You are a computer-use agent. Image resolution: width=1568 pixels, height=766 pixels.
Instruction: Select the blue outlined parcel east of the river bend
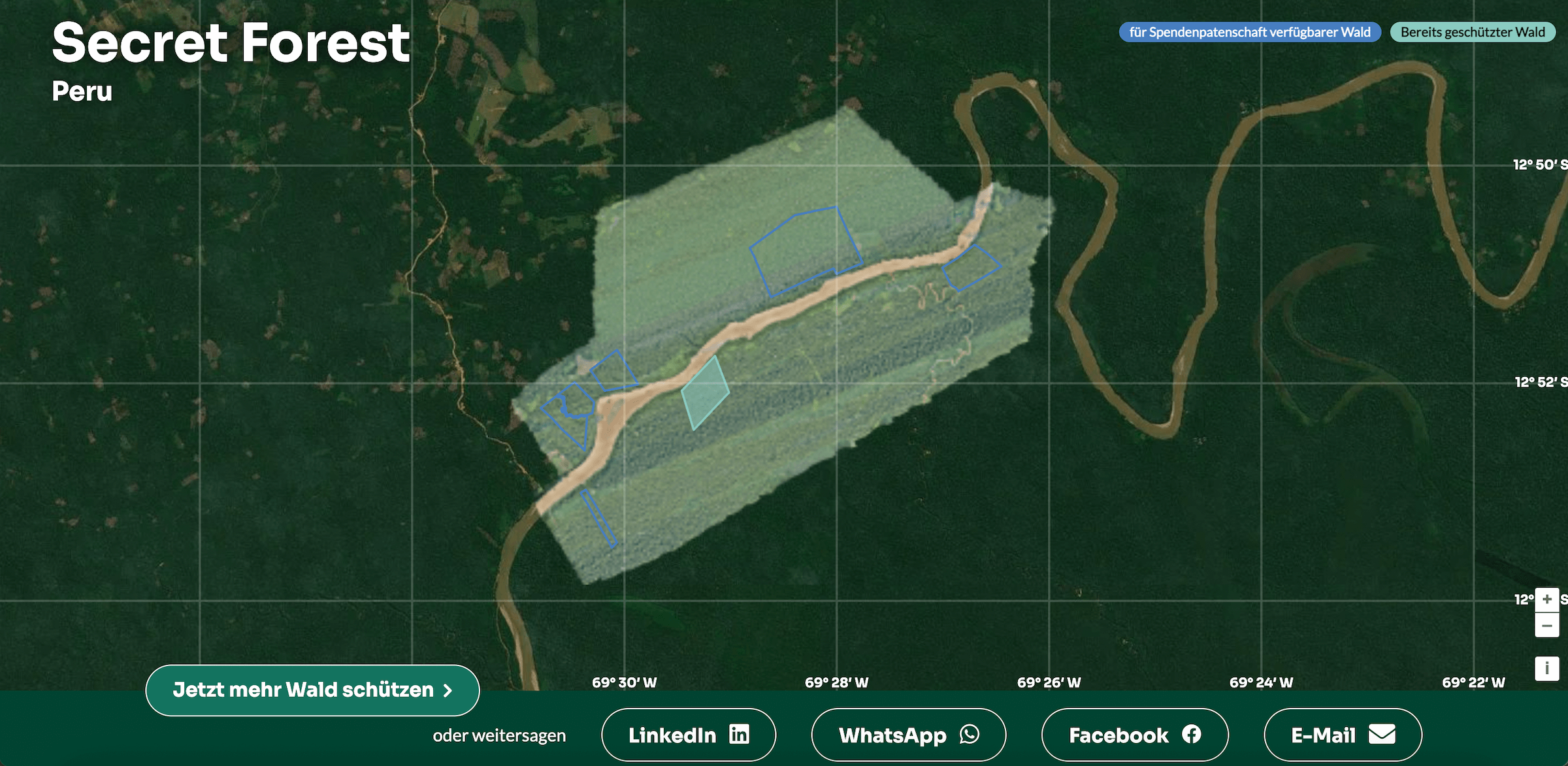point(972,268)
